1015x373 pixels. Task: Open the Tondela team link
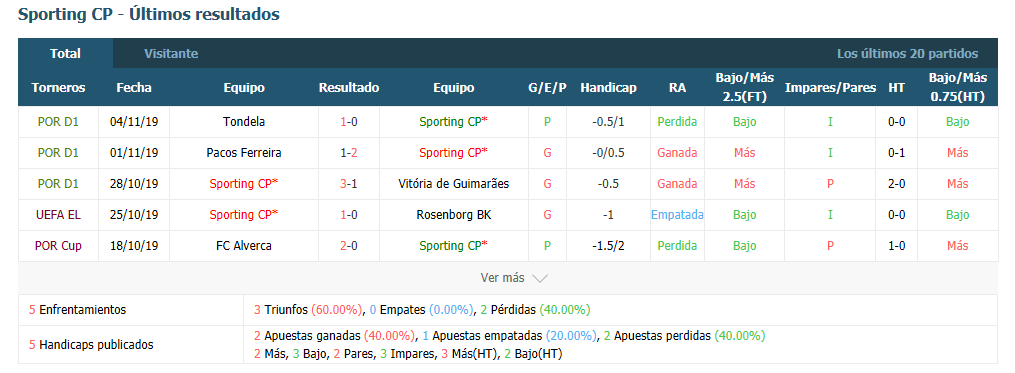243,122
